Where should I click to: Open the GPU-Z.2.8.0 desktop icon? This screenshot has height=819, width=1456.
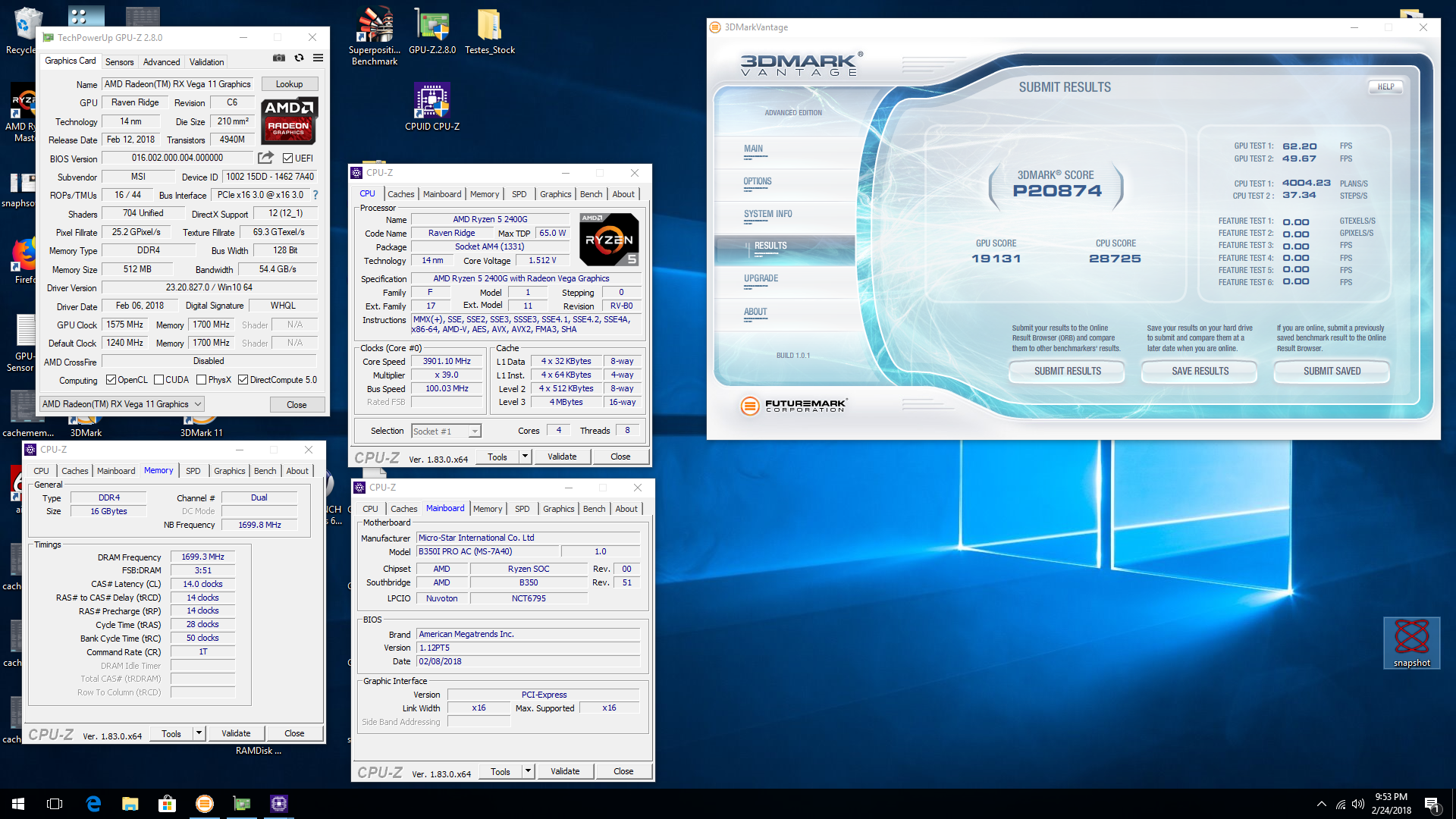(432, 31)
